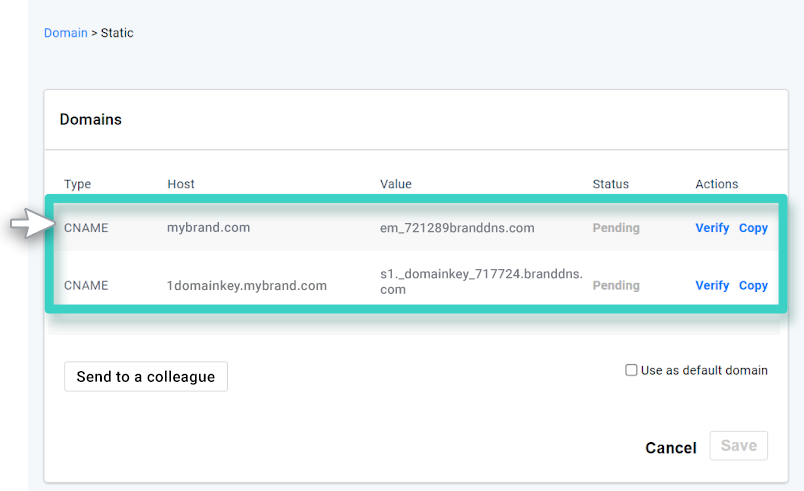804x491 pixels.
Task: Select the 1domainkey.mybrand.com host cell
Action: [x=247, y=285]
